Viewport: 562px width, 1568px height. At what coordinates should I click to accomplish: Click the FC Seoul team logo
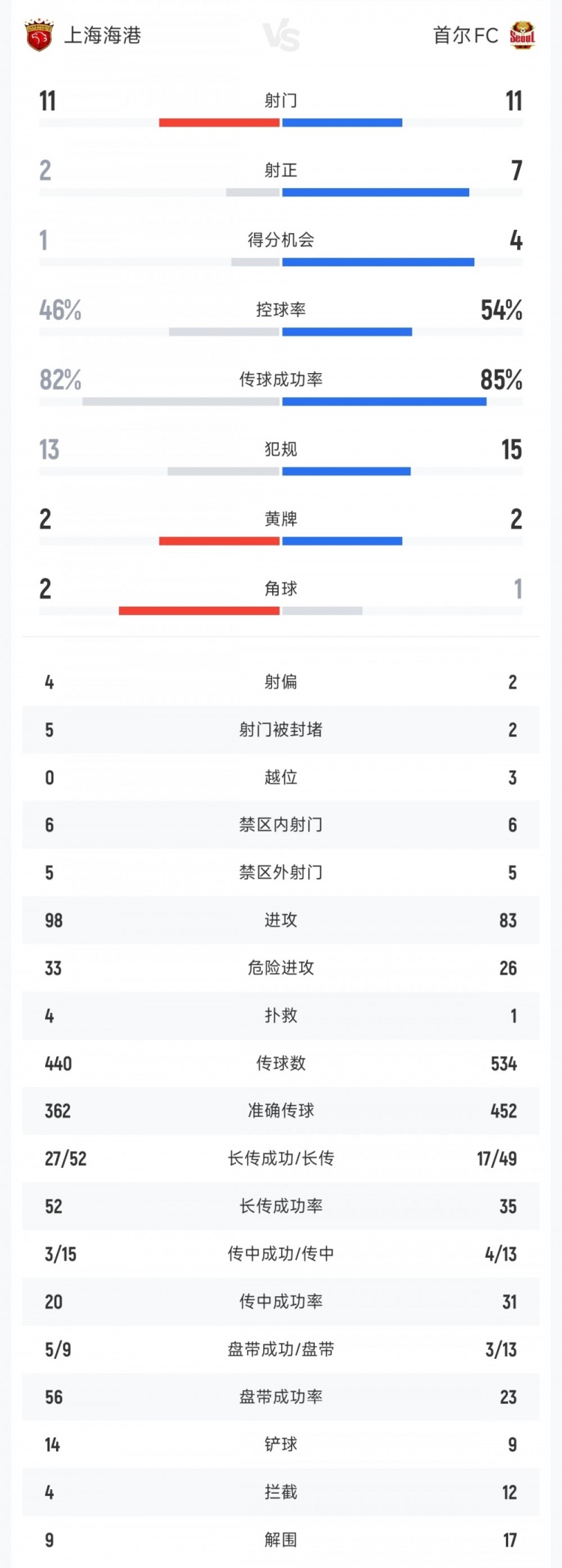522,36
